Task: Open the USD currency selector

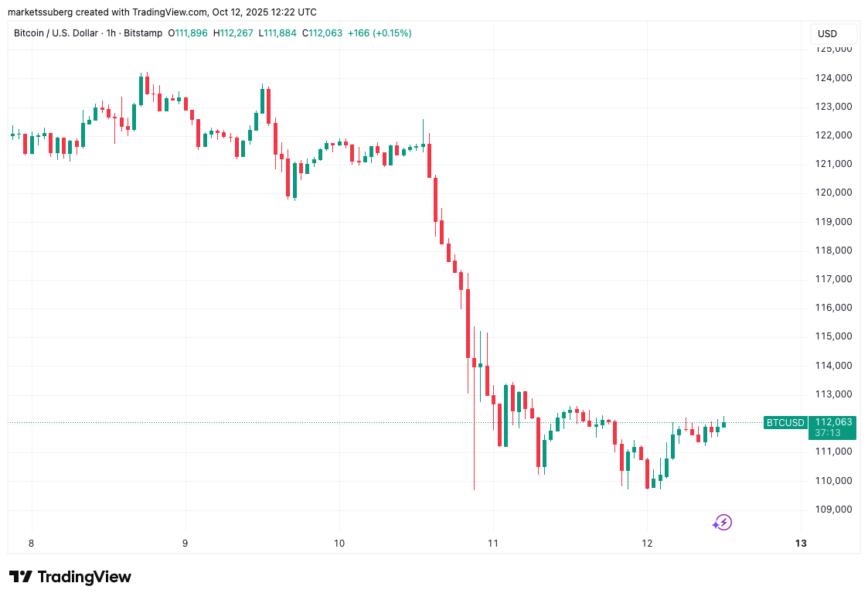Action: (827, 33)
